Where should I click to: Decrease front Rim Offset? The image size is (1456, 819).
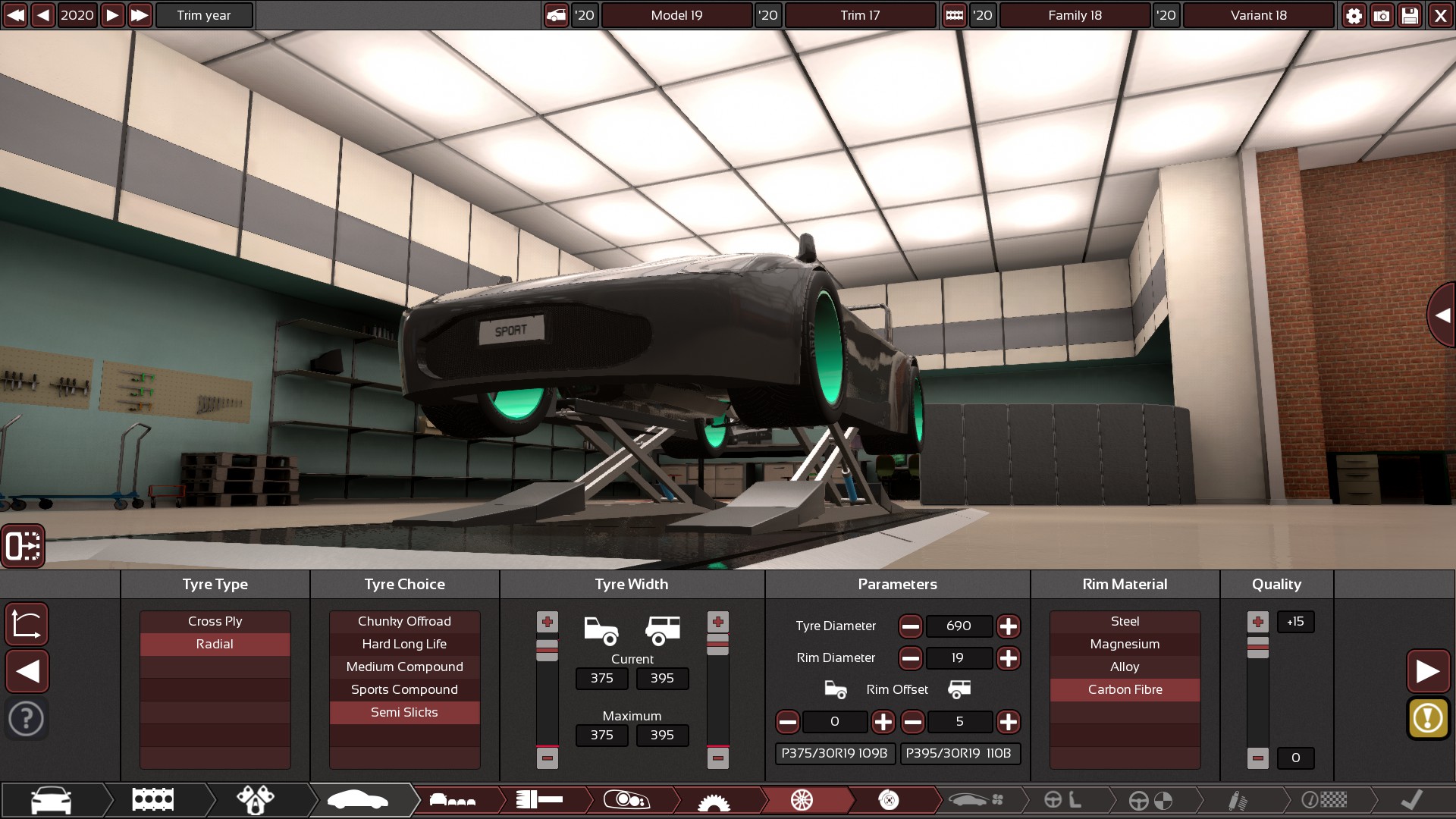[787, 722]
